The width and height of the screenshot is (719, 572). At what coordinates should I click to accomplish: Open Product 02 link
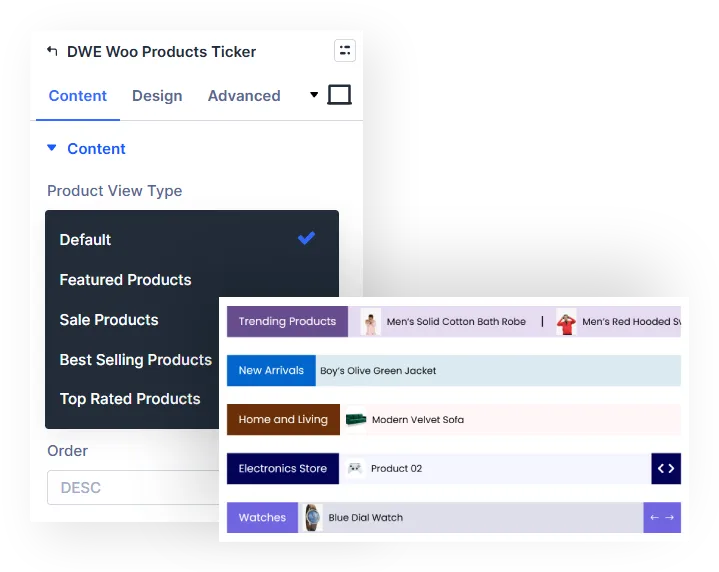tap(396, 468)
